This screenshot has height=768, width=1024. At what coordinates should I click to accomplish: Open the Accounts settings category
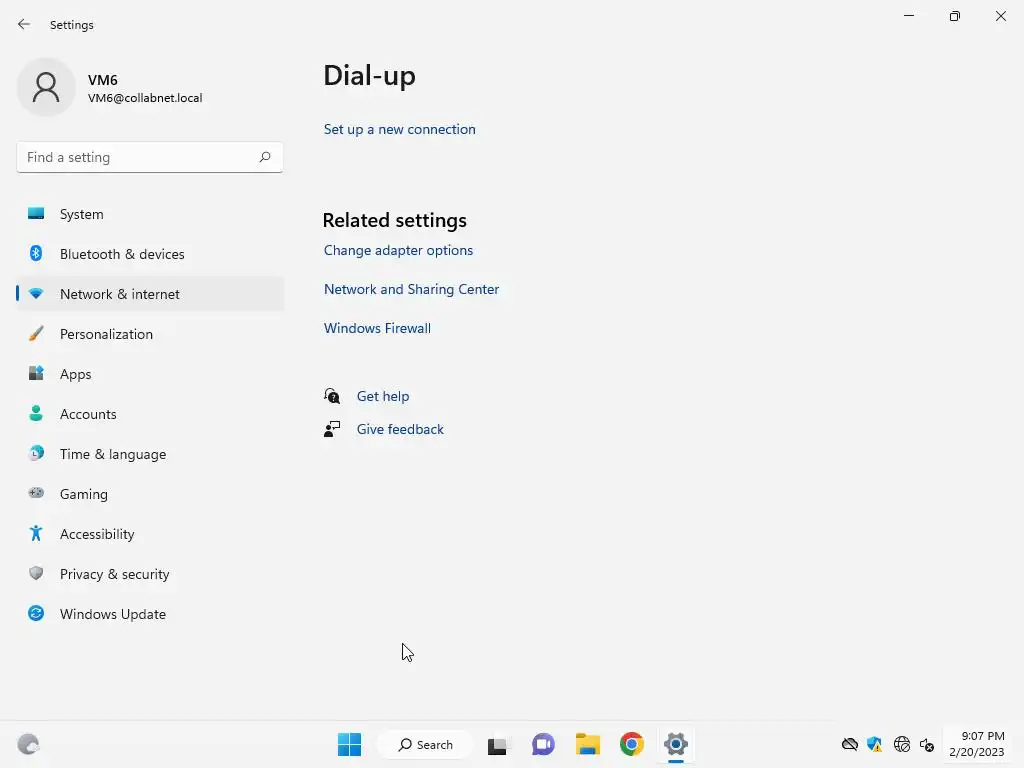click(x=150, y=414)
